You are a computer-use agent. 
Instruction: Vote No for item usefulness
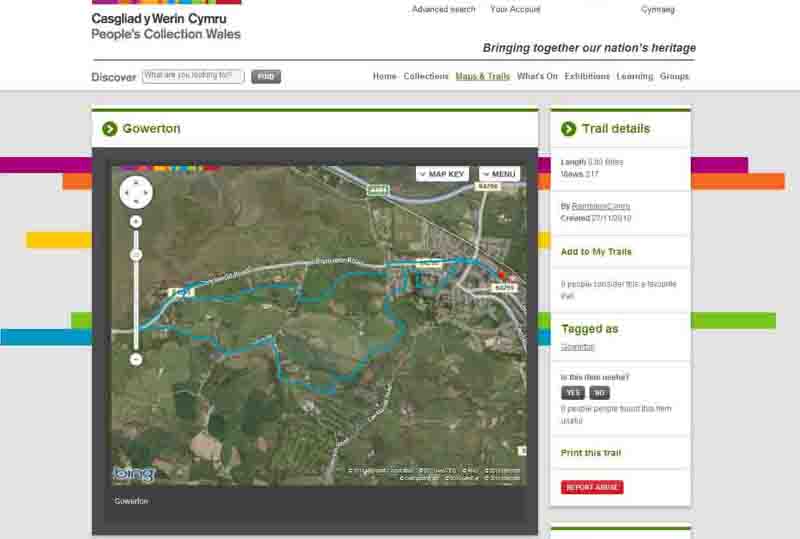coord(599,393)
